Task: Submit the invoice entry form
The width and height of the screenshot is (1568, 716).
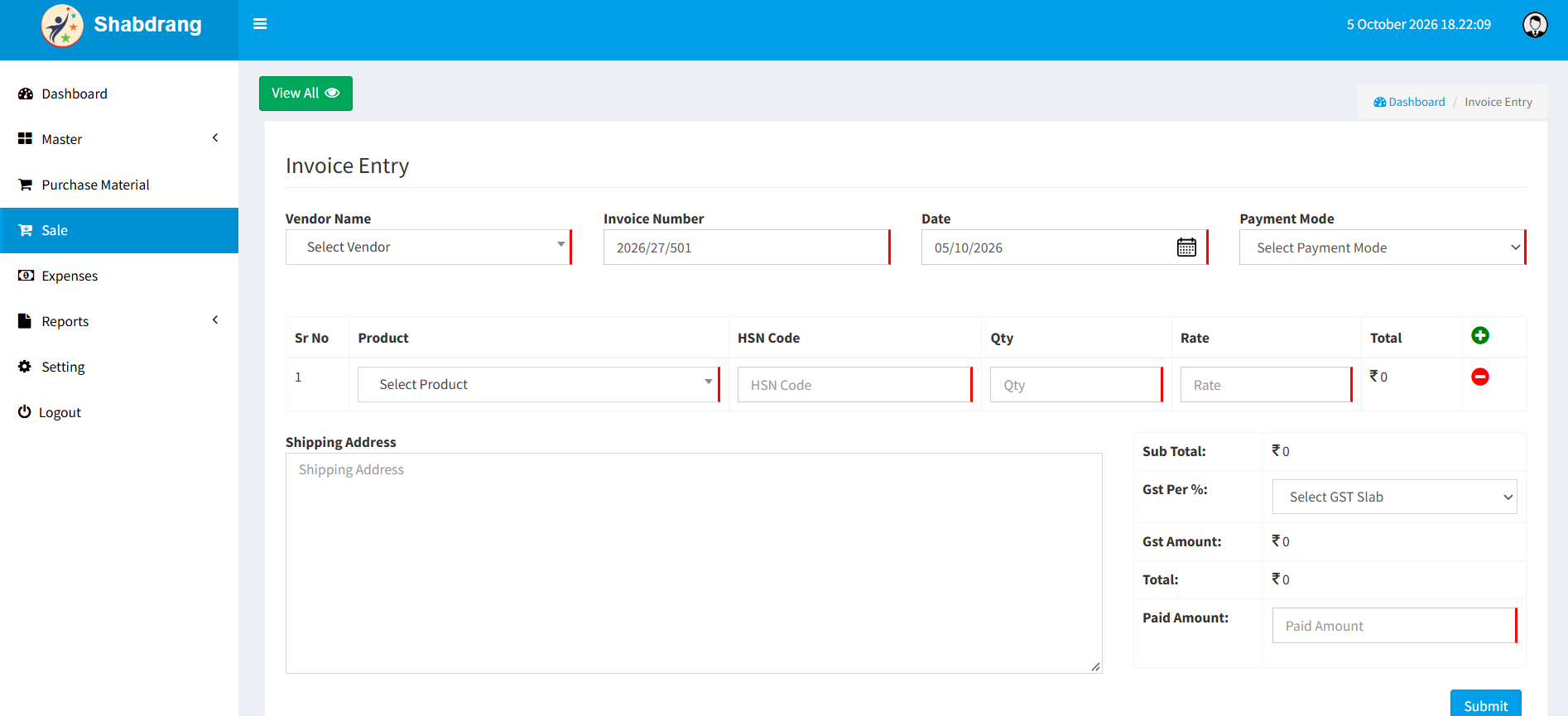Action: pyautogui.click(x=1486, y=704)
